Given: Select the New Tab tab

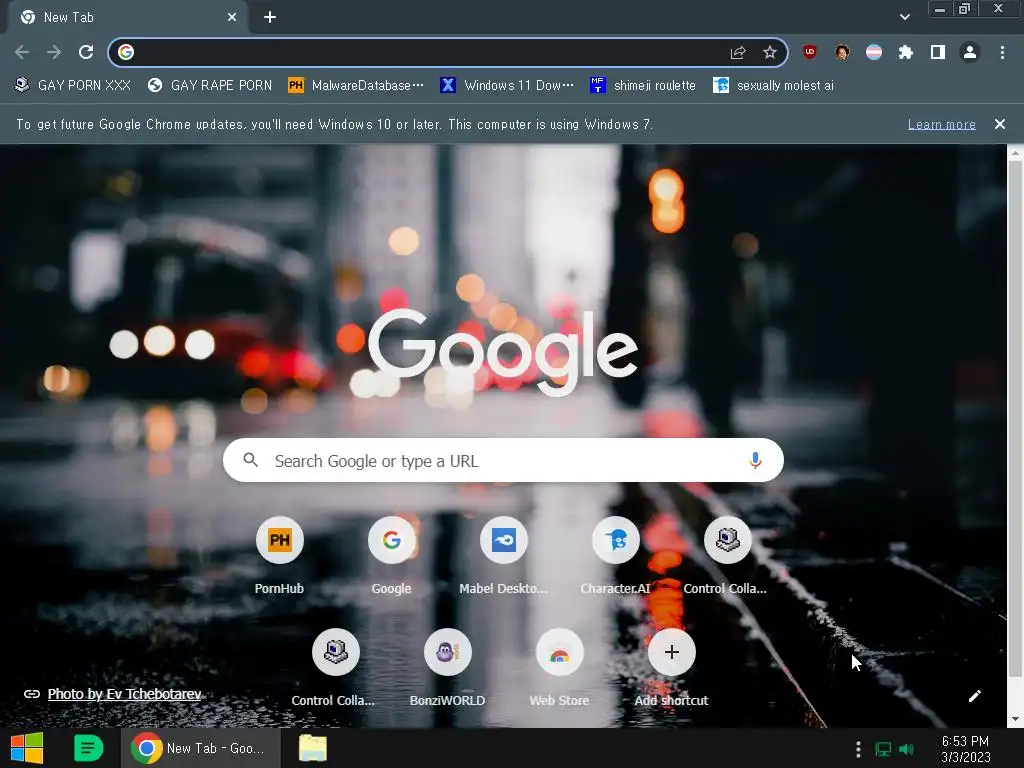Looking at the screenshot, I should pyautogui.click(x=127, y=18).
